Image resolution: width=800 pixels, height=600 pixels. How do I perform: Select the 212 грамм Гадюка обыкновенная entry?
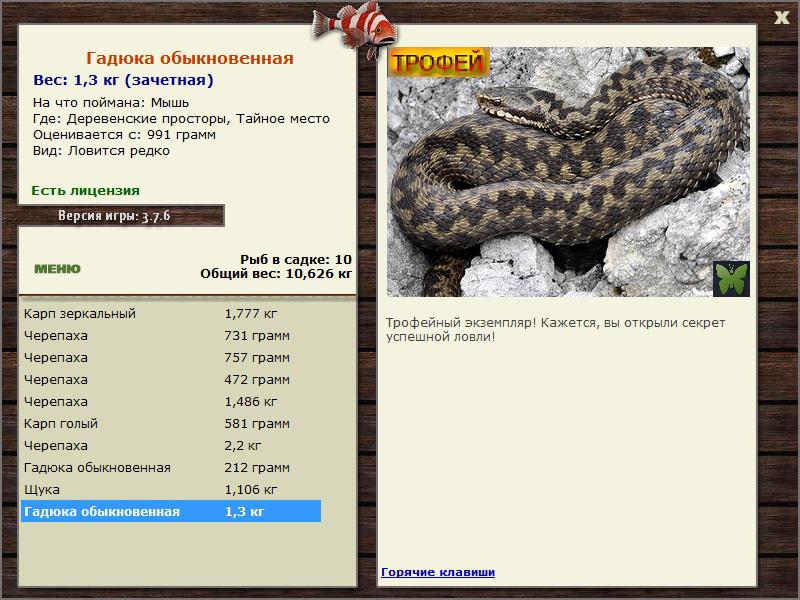click(171, 467)
